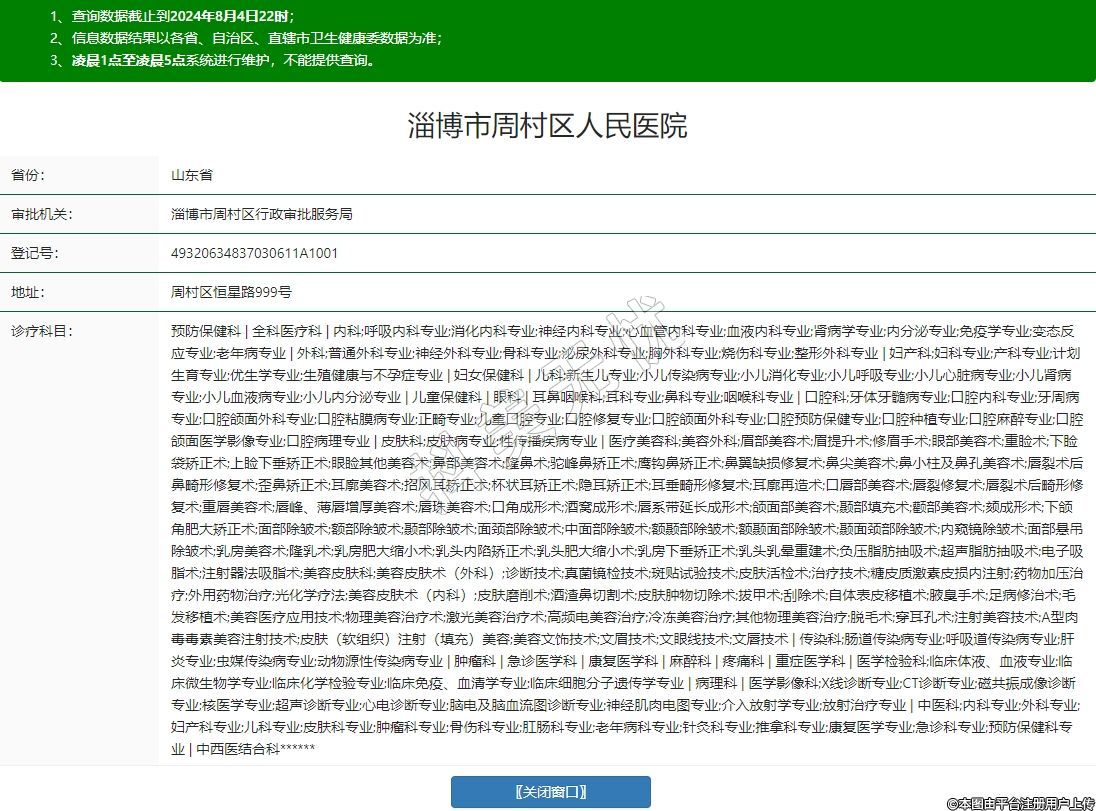The height and width of the screenshot is (811, 1096).
Task: Click the 山东省 province value
Action: tap(191, 175)
